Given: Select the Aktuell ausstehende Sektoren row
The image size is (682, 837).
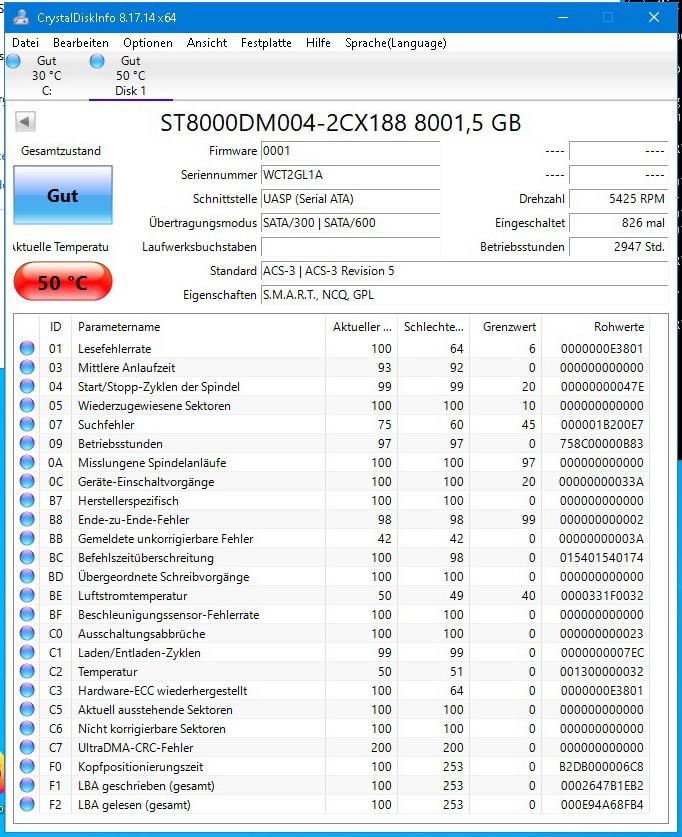Looking at the screenshot, I should coord(332,709).
